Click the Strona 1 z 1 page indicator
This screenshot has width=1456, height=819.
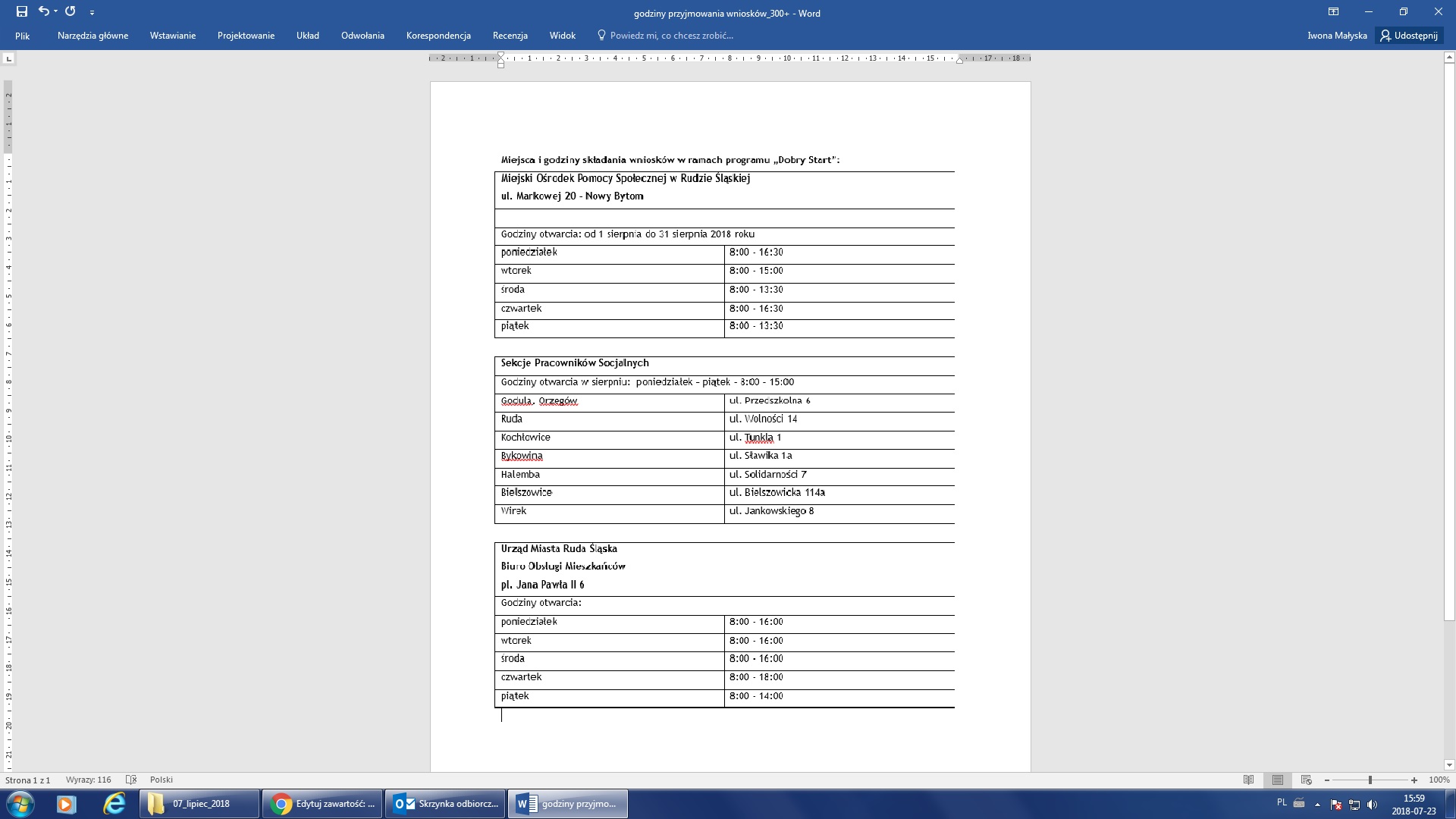(28, 780)
